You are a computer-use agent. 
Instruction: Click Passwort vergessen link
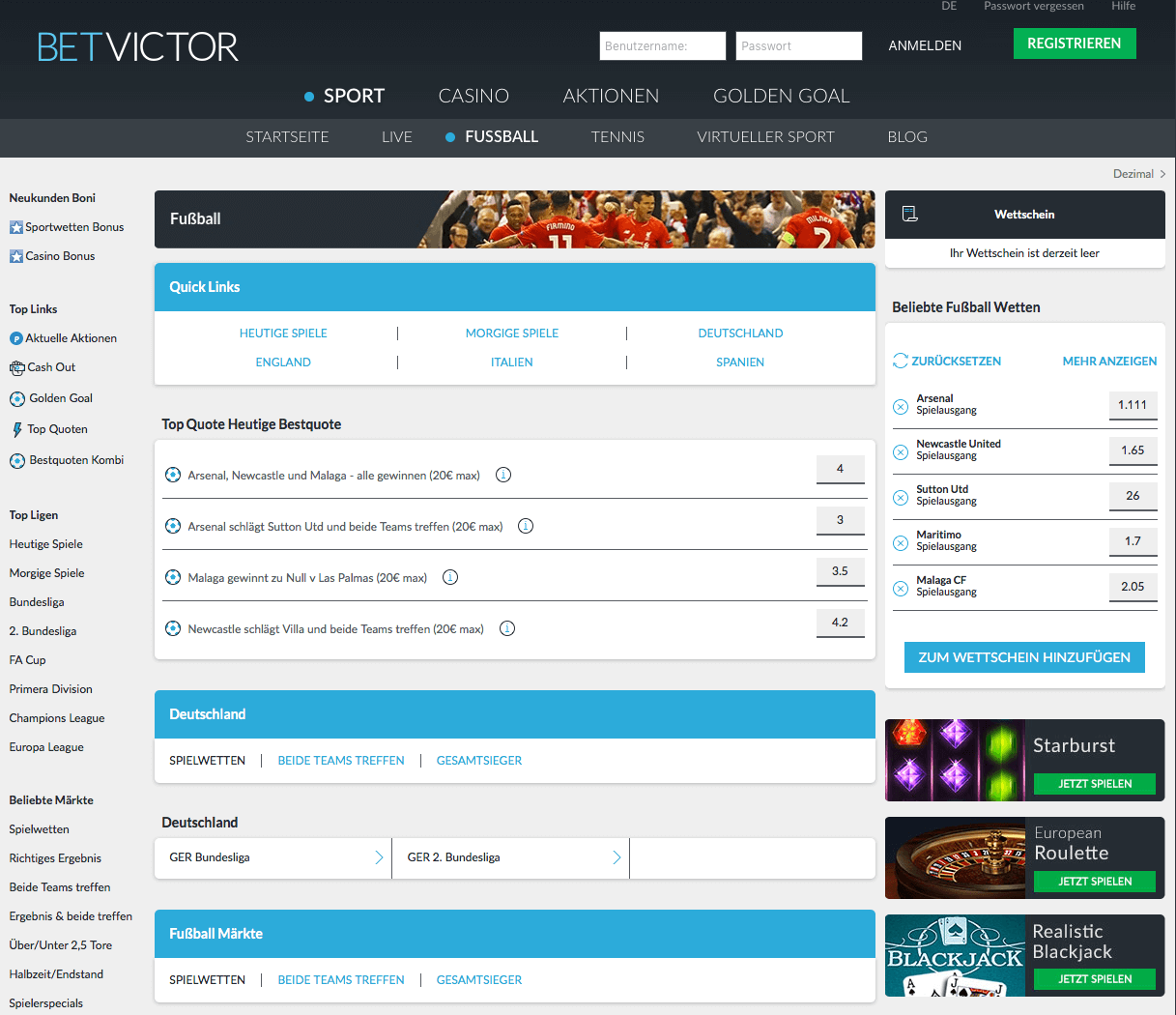click(1034, 6)
